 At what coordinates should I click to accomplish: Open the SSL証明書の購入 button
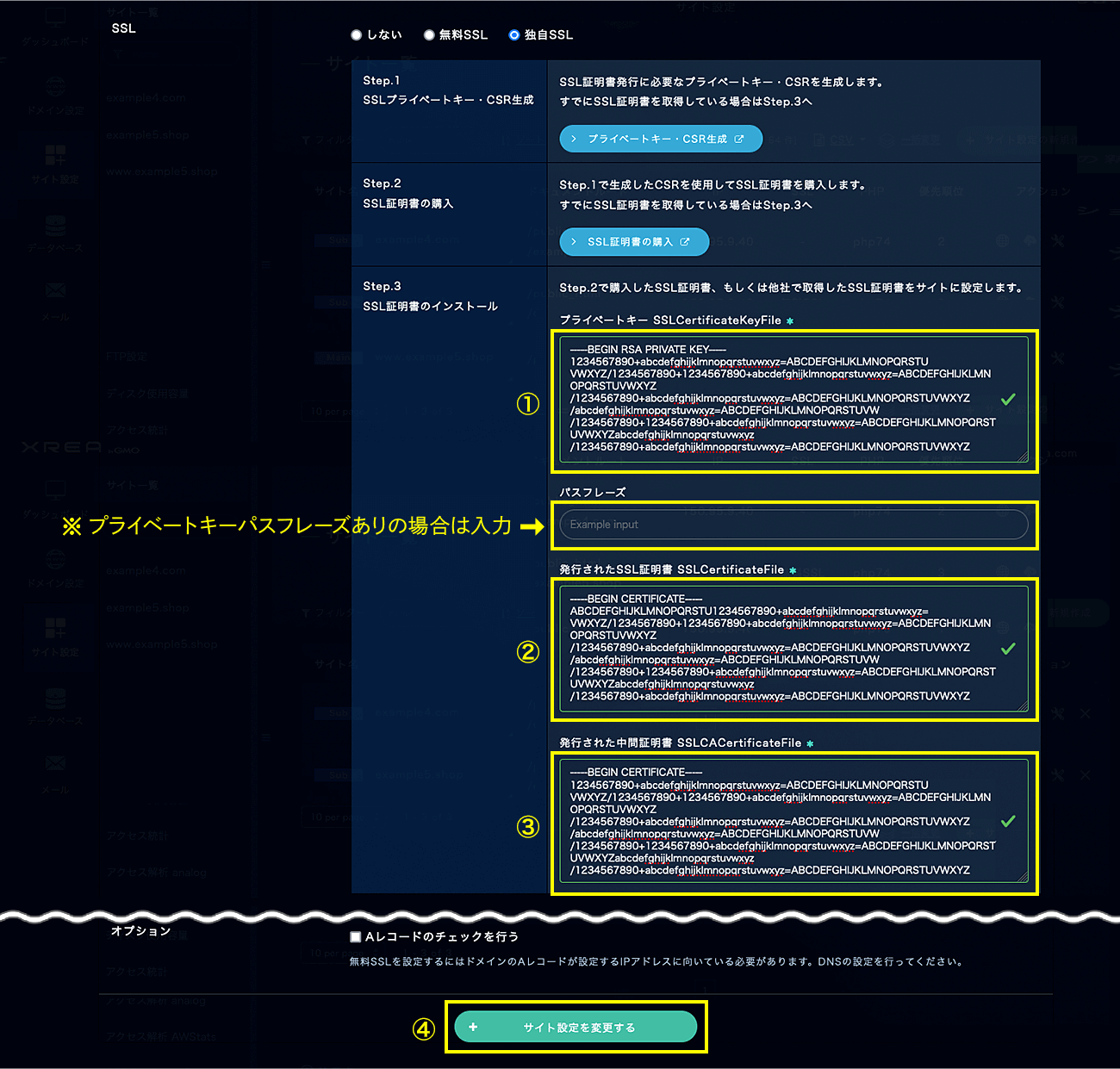[x=633, y=242]
